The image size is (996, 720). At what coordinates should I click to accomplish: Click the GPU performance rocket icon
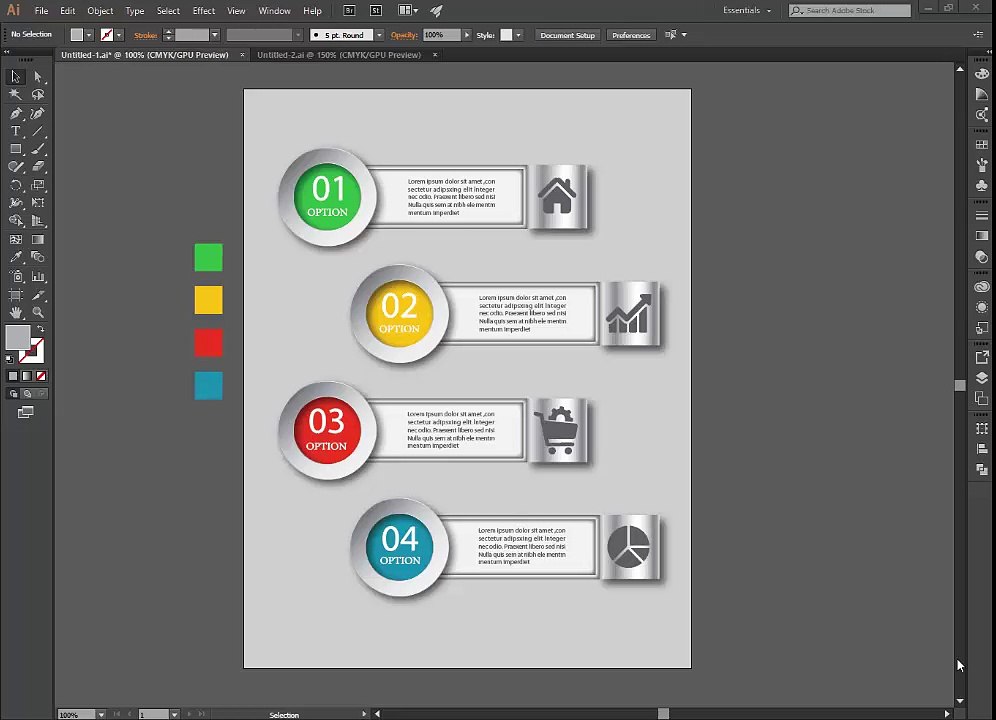tap(436, 10)
